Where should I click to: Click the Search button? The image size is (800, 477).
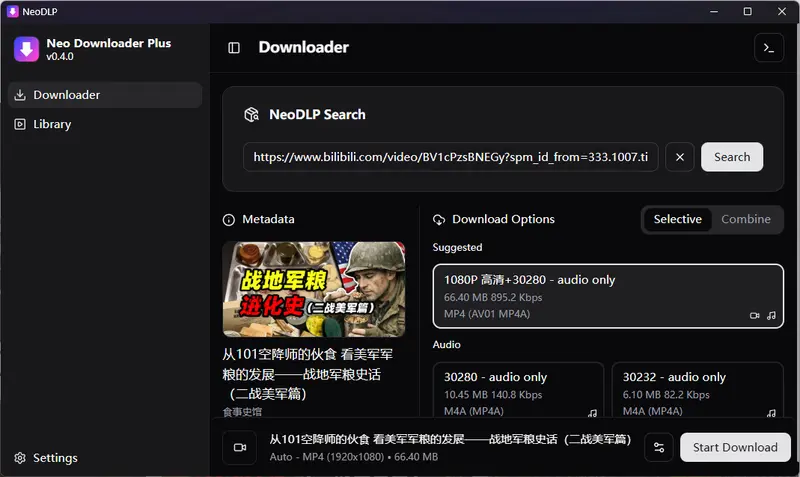coord(732,157)
